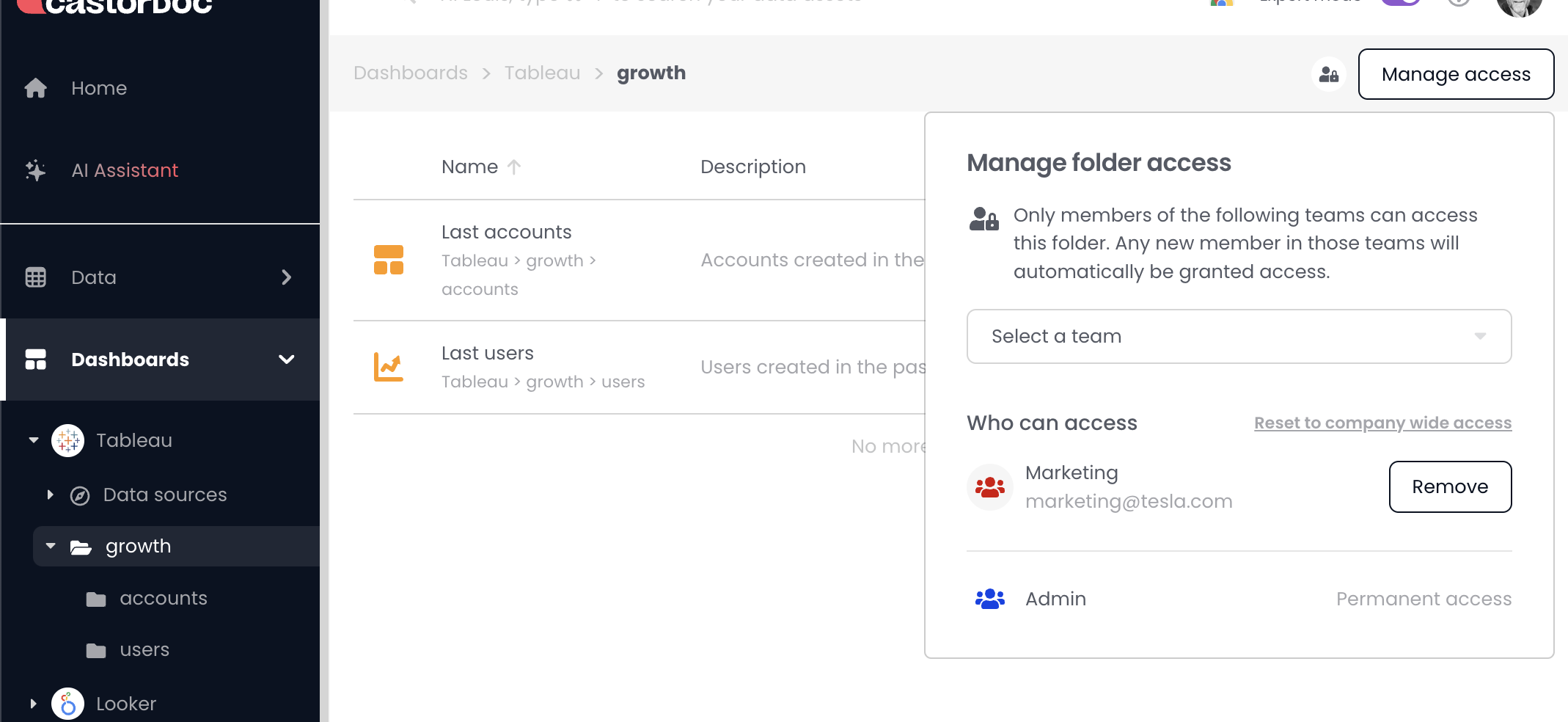Viewport: 1568px width, 722px height.
Task: Select the users folder in the sidebar
Action: [x=144, y=650]
